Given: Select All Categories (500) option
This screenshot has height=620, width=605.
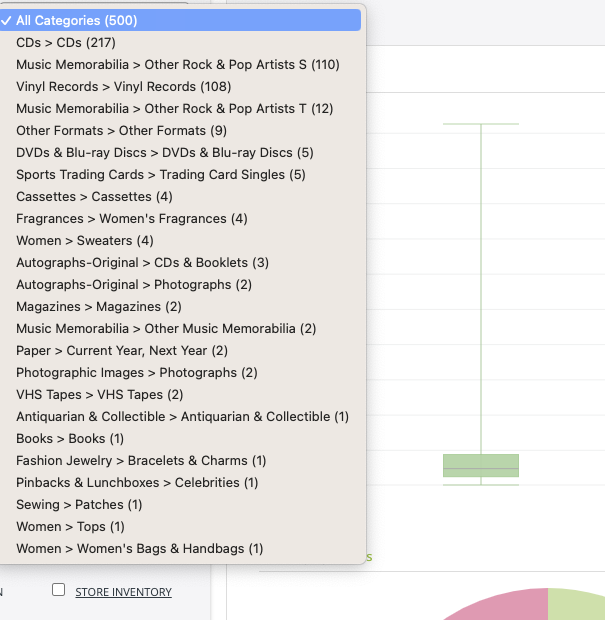Looking at the screenshot, I should pyautogui.click(x=180, y=21).
